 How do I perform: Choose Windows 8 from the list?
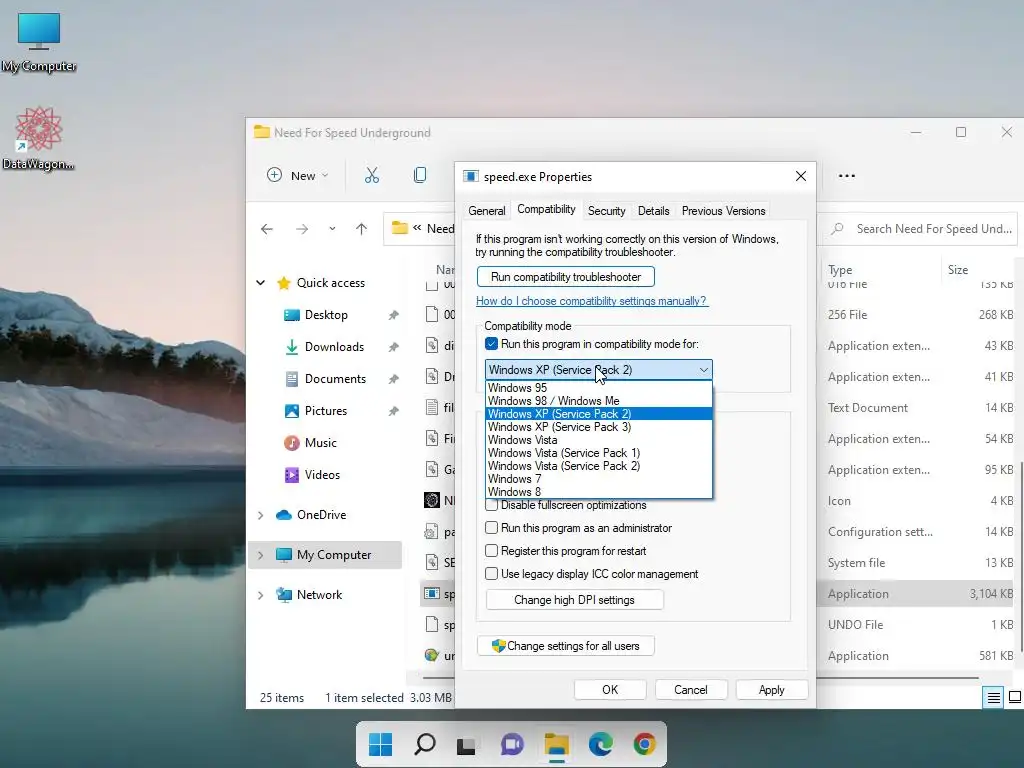click(599, 492)
